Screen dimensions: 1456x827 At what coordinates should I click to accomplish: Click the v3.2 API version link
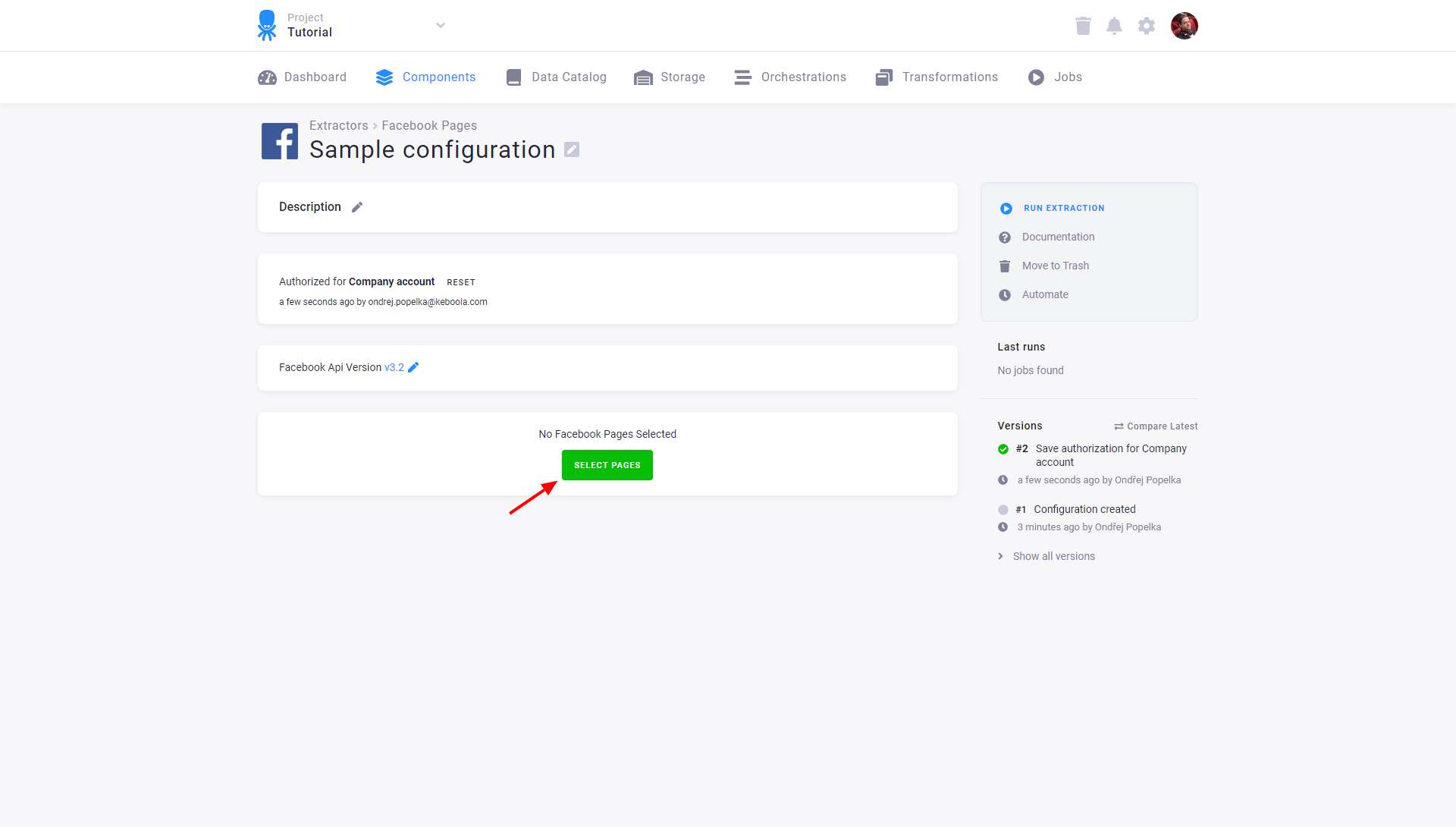tap(394, 367)
